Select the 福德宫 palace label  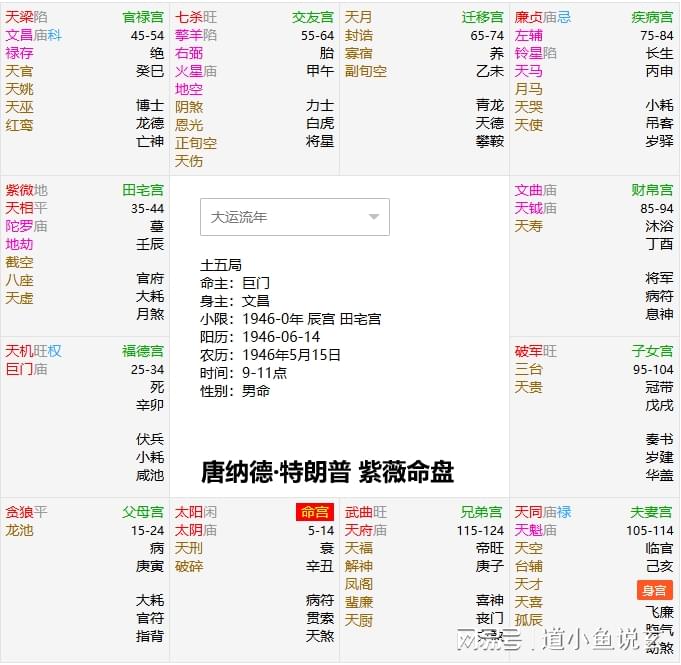pos(143,351)
